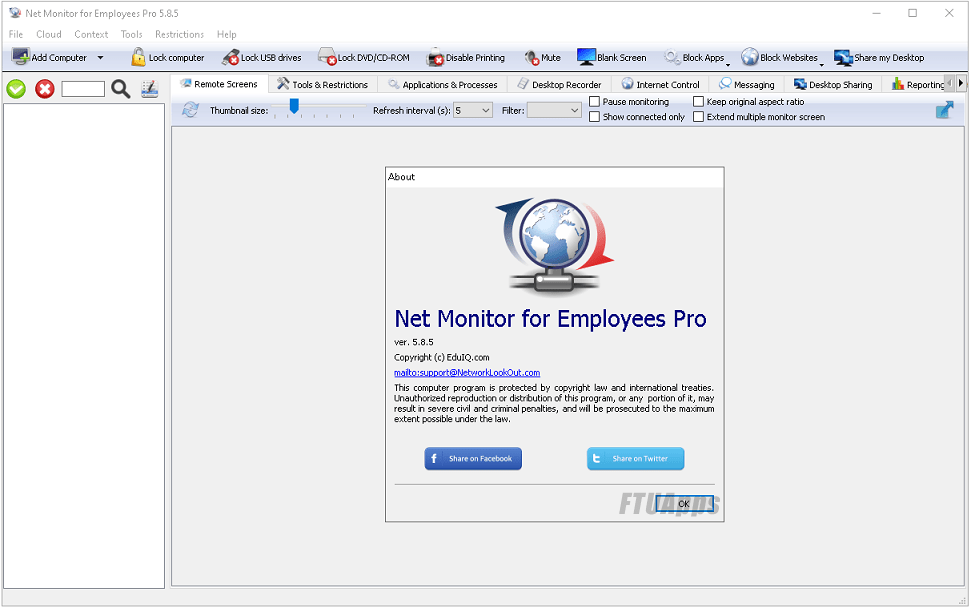Viewport: 971px width, 608px height.
Task: Open the support email mailto link
Action: point(467,373)
